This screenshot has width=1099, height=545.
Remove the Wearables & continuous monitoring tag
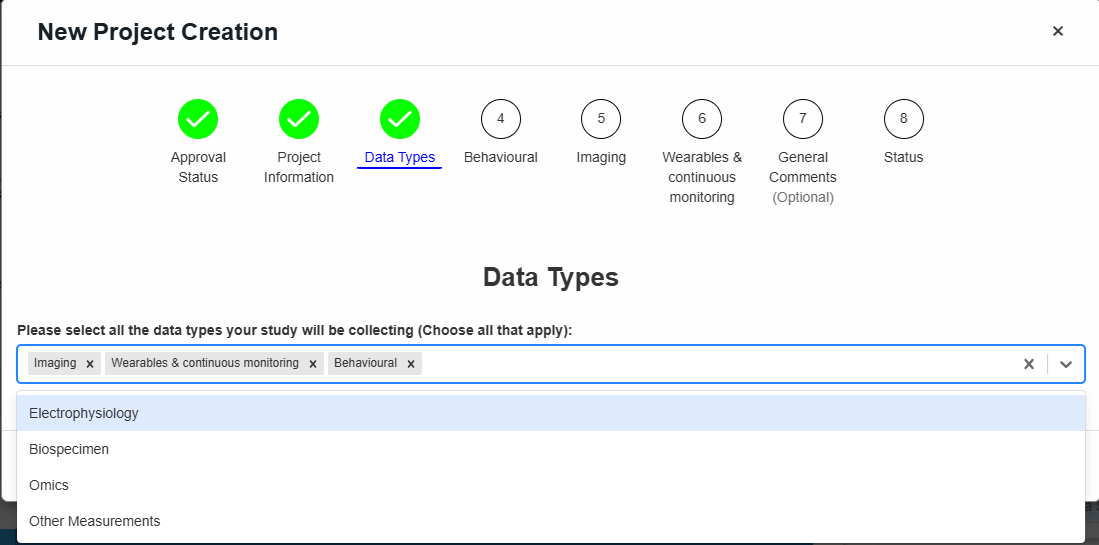coord(313,364)
